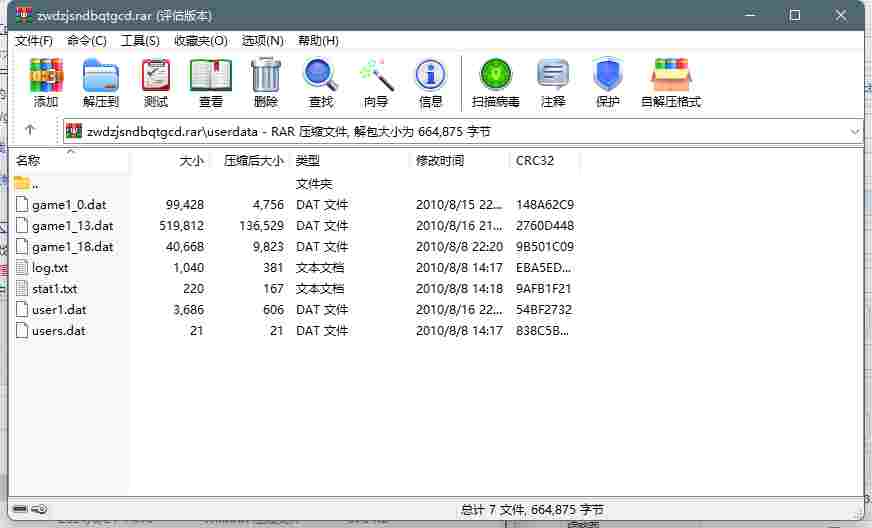Image resolution: width=872 pixels, height=528 pixels.
Task: Open the 收藏夹(O) menu
Action: [201, 41]
